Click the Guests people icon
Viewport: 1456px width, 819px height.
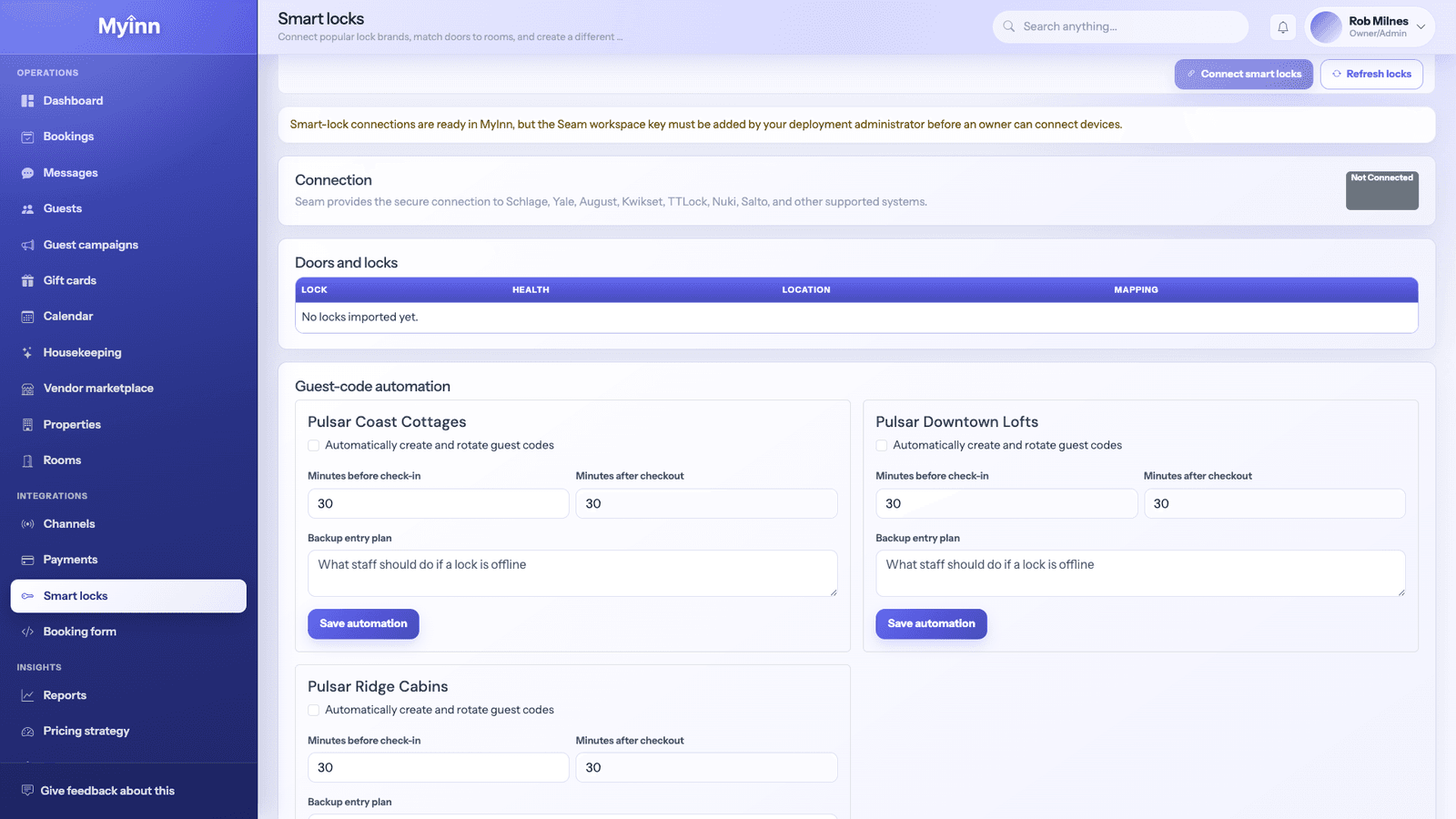pyautogui.click(x=27, y=208)
